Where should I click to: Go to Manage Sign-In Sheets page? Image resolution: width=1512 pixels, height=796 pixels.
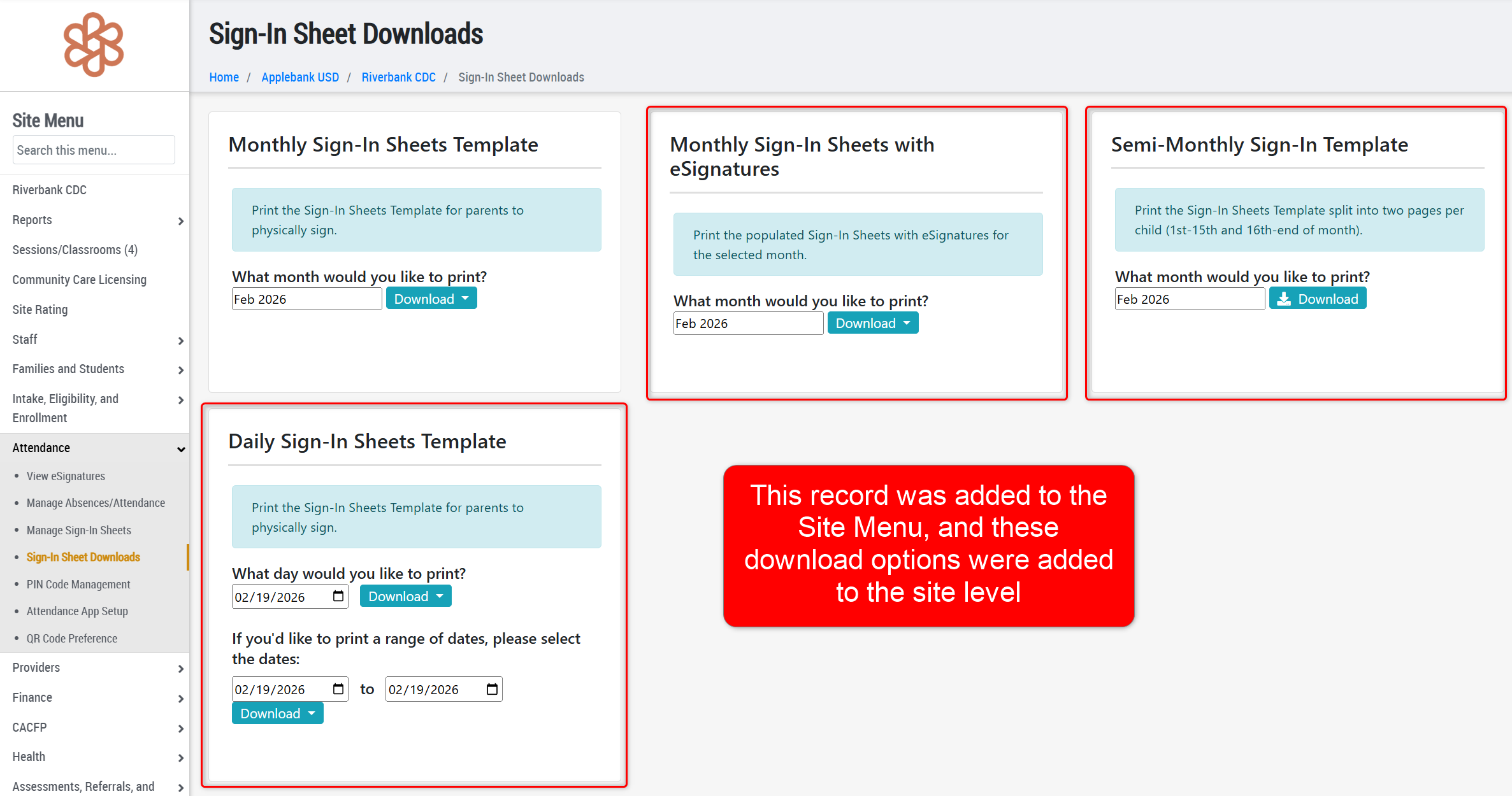[78, 530]
